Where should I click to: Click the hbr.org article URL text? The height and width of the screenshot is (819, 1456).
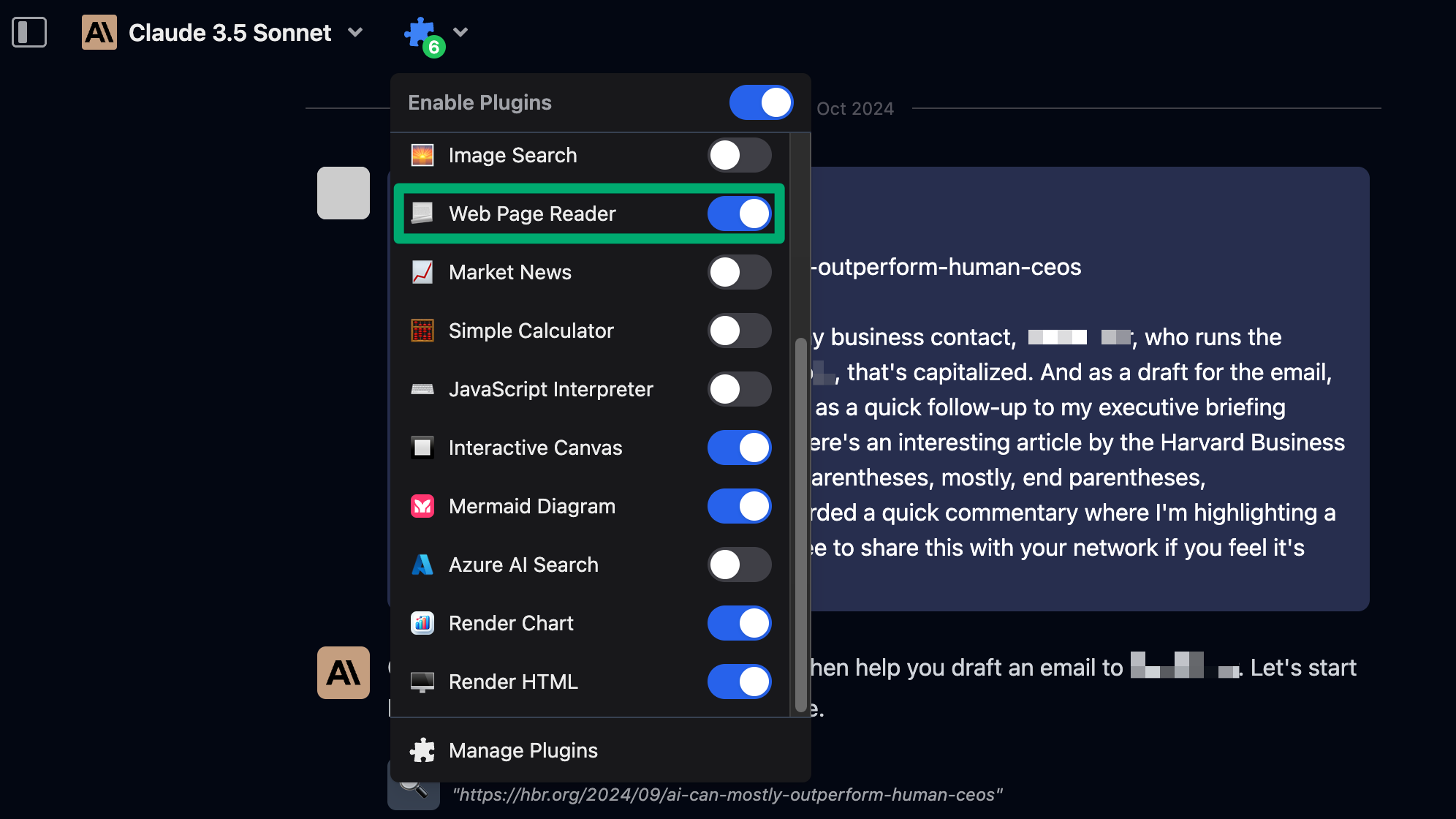tap(727, 795)
